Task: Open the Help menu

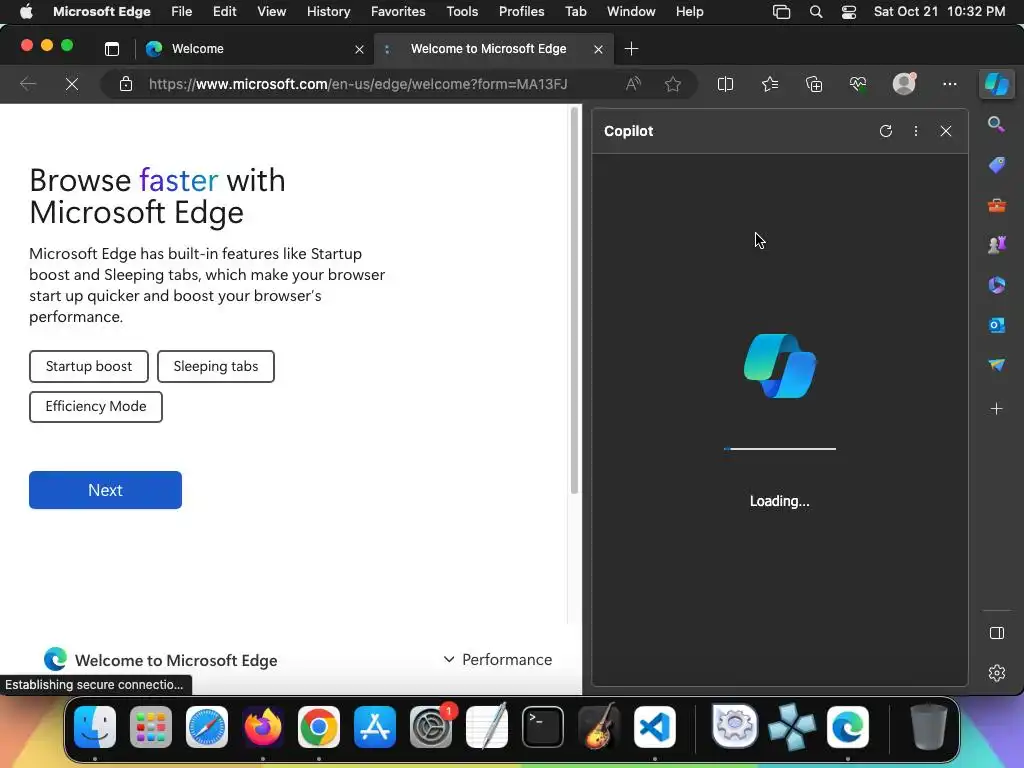Action: tap(690, 12)
